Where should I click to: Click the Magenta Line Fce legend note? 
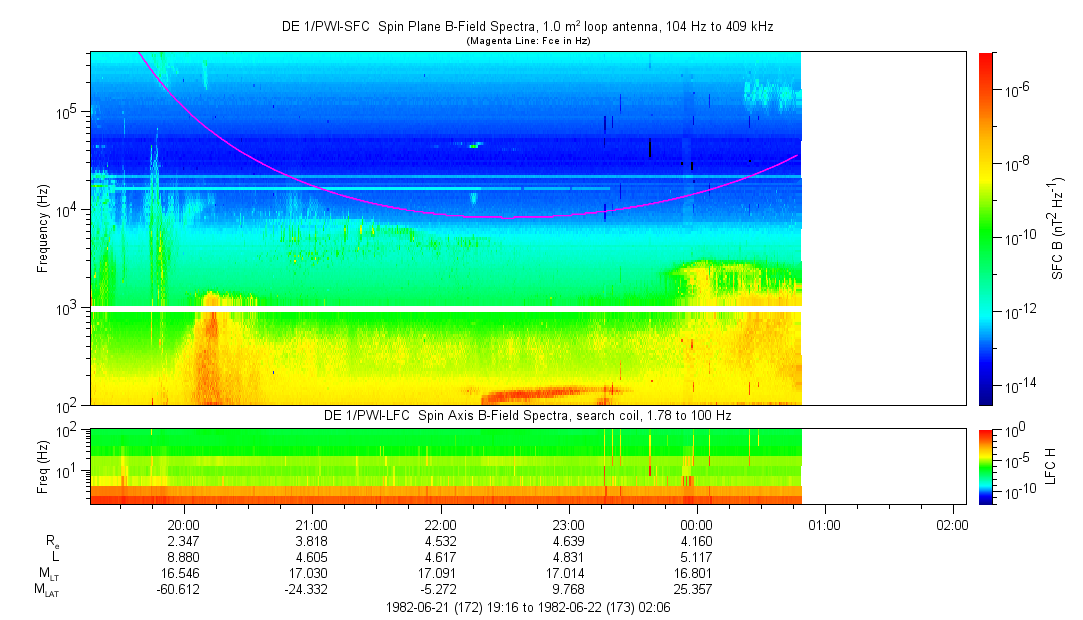(x=527, y=41)
